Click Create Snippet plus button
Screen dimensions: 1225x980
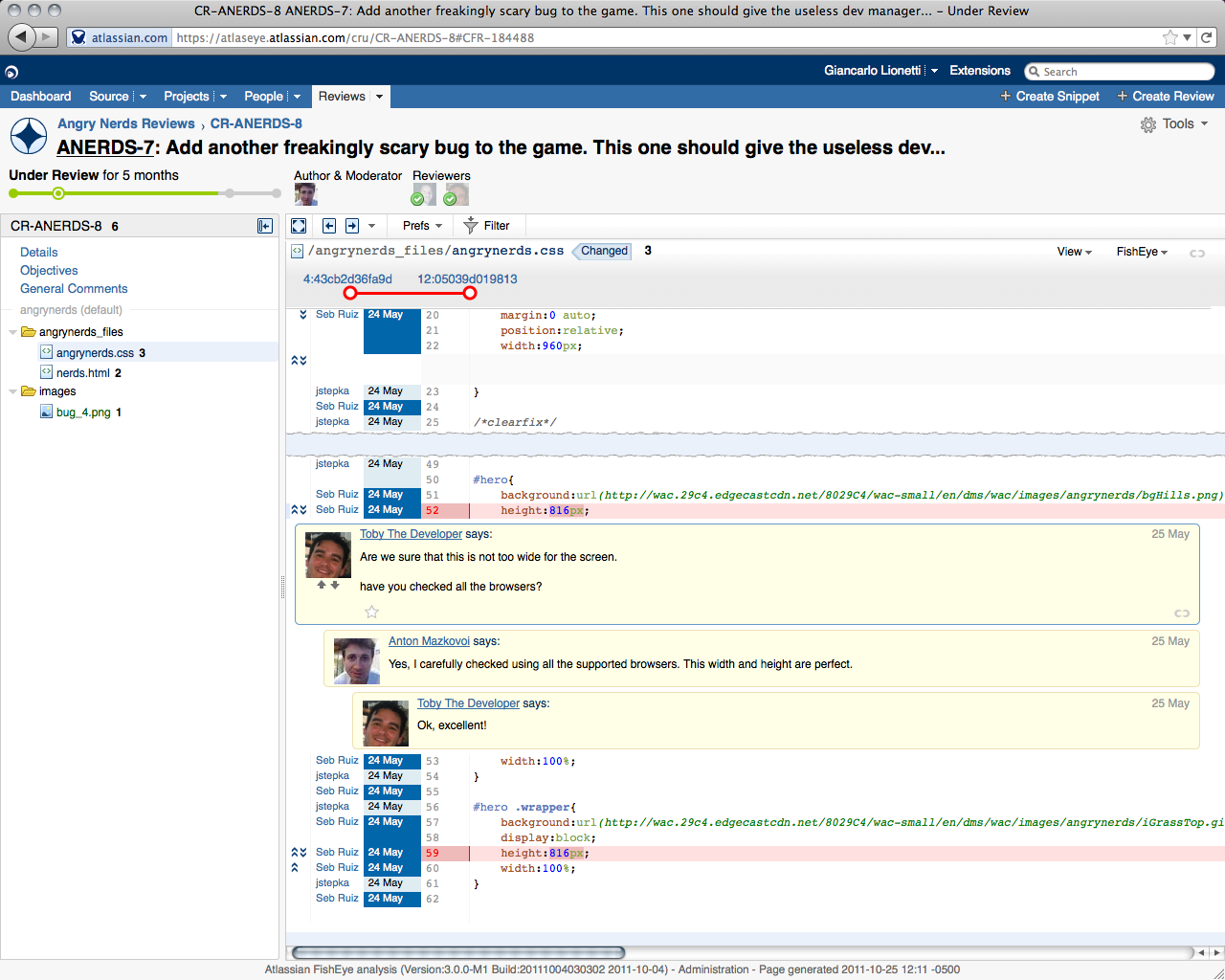click(x=1050, y=97)
